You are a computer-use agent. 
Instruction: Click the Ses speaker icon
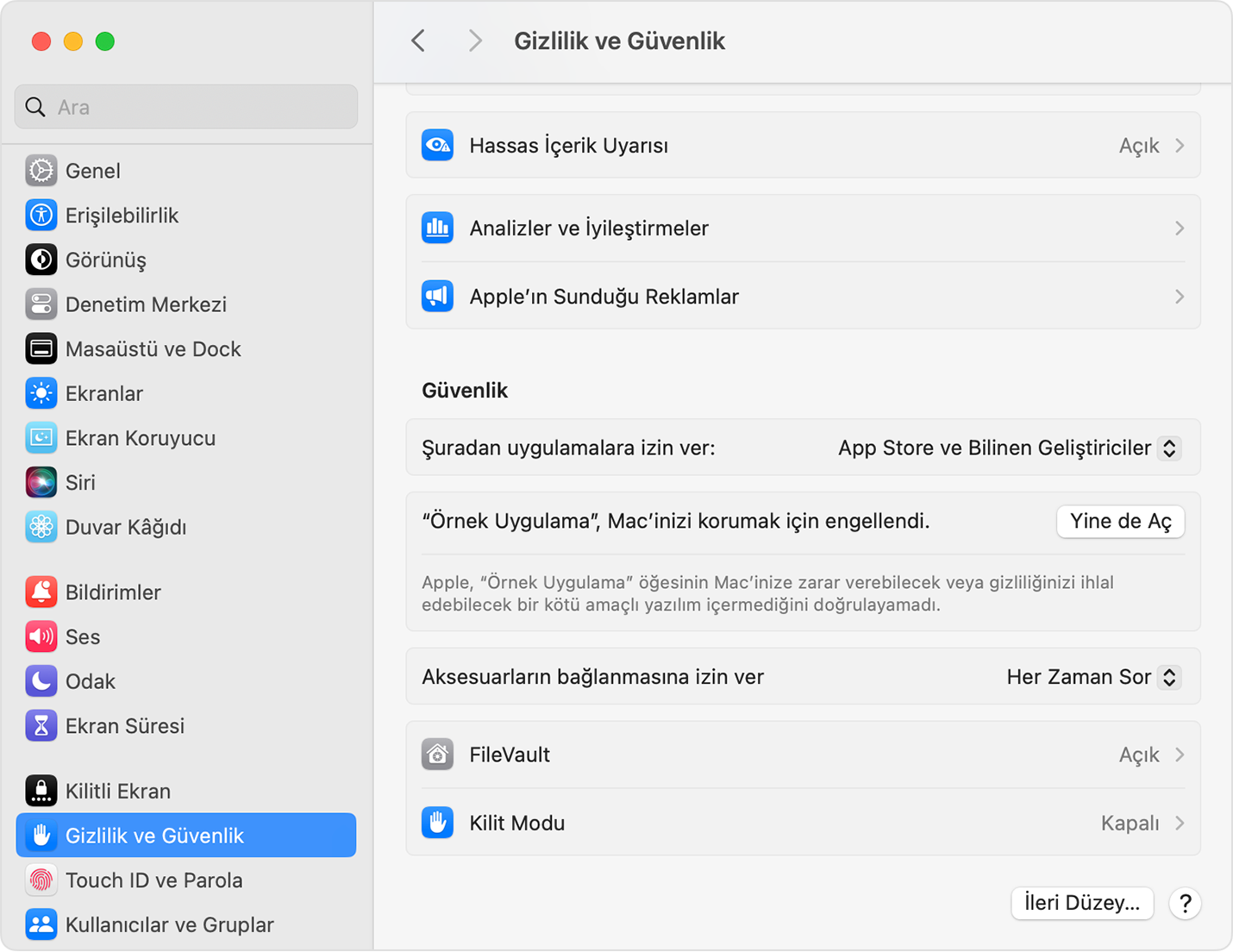(41, 637)
